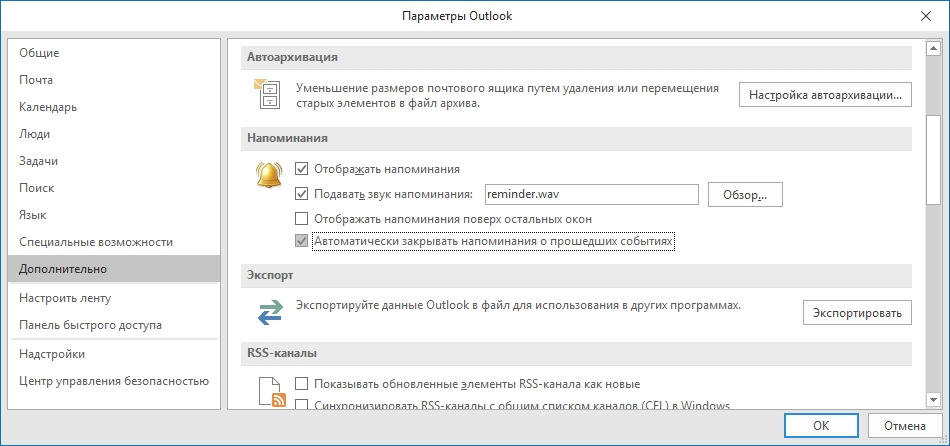Image resolution: width=950 pixels, height=446 pixels.
Task: Enable Отображать напоминания поверх остальных окон
Action: coord(301,218)
